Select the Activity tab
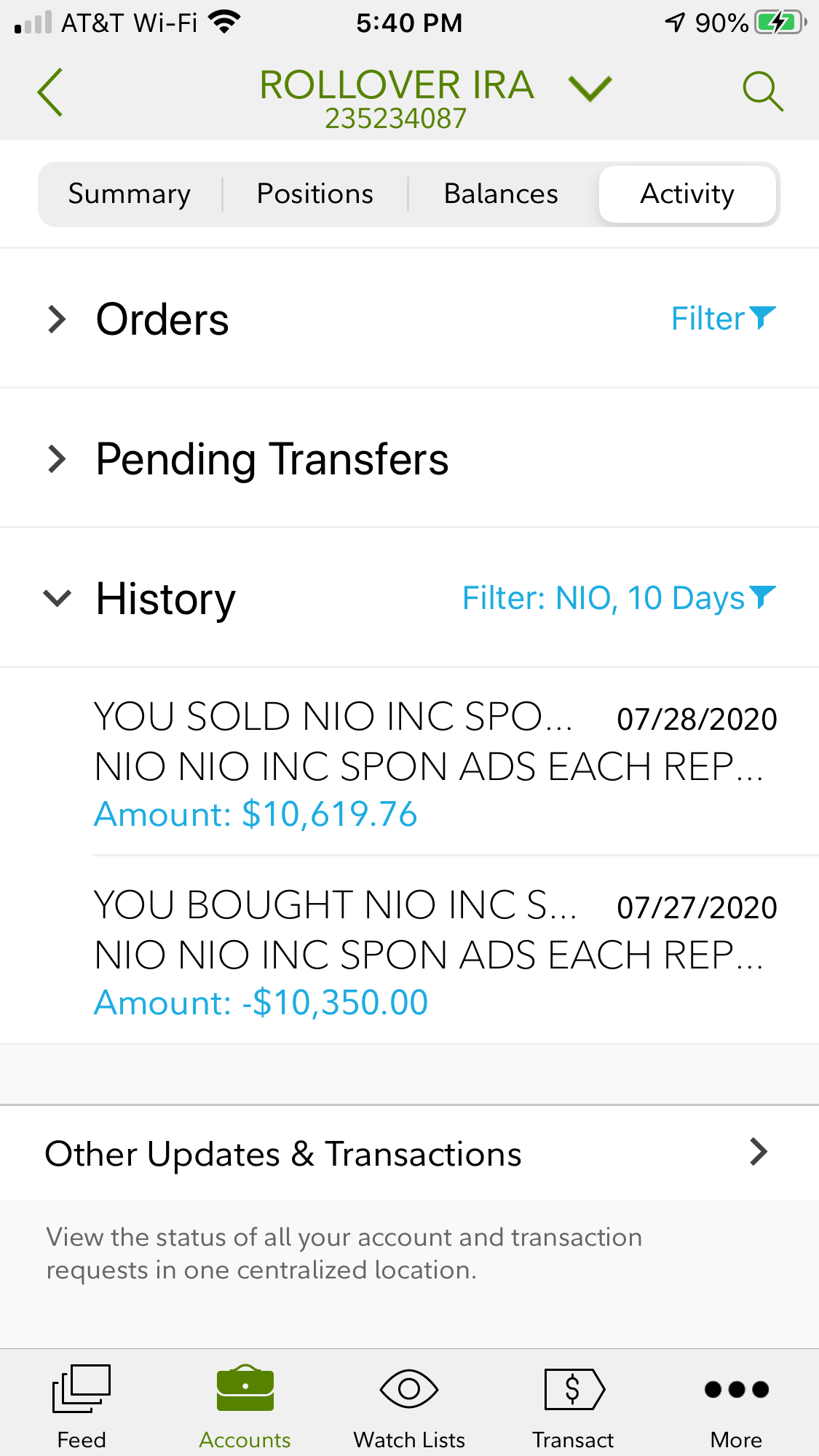The width and height of the screenshot is (819, 1456). [x=687, y=194]
